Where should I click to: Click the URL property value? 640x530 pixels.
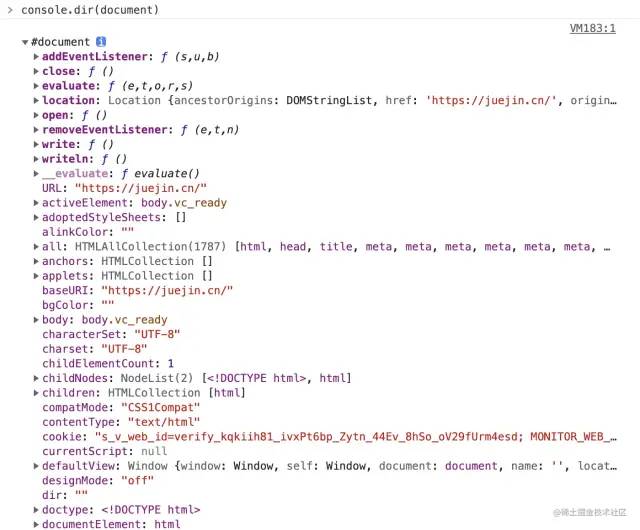click(141, 188)
